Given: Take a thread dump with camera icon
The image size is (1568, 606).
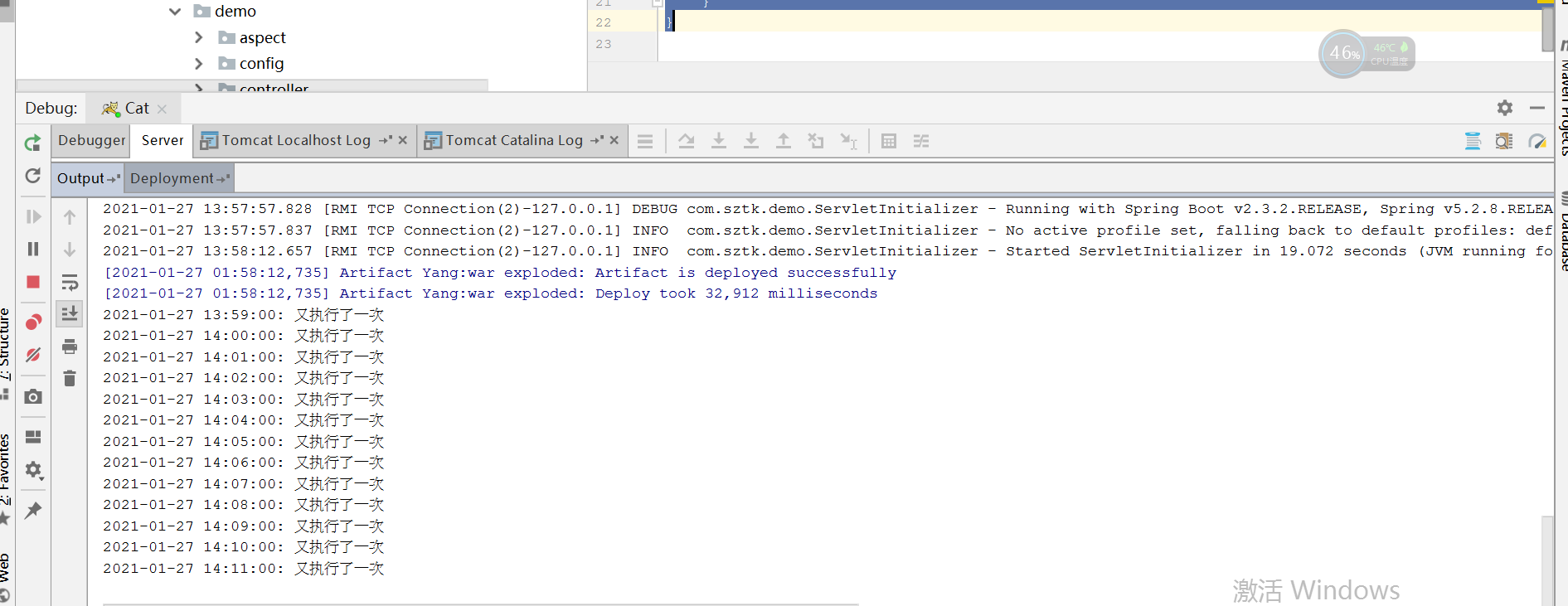Looking at the screenshot, I should 33,396.
